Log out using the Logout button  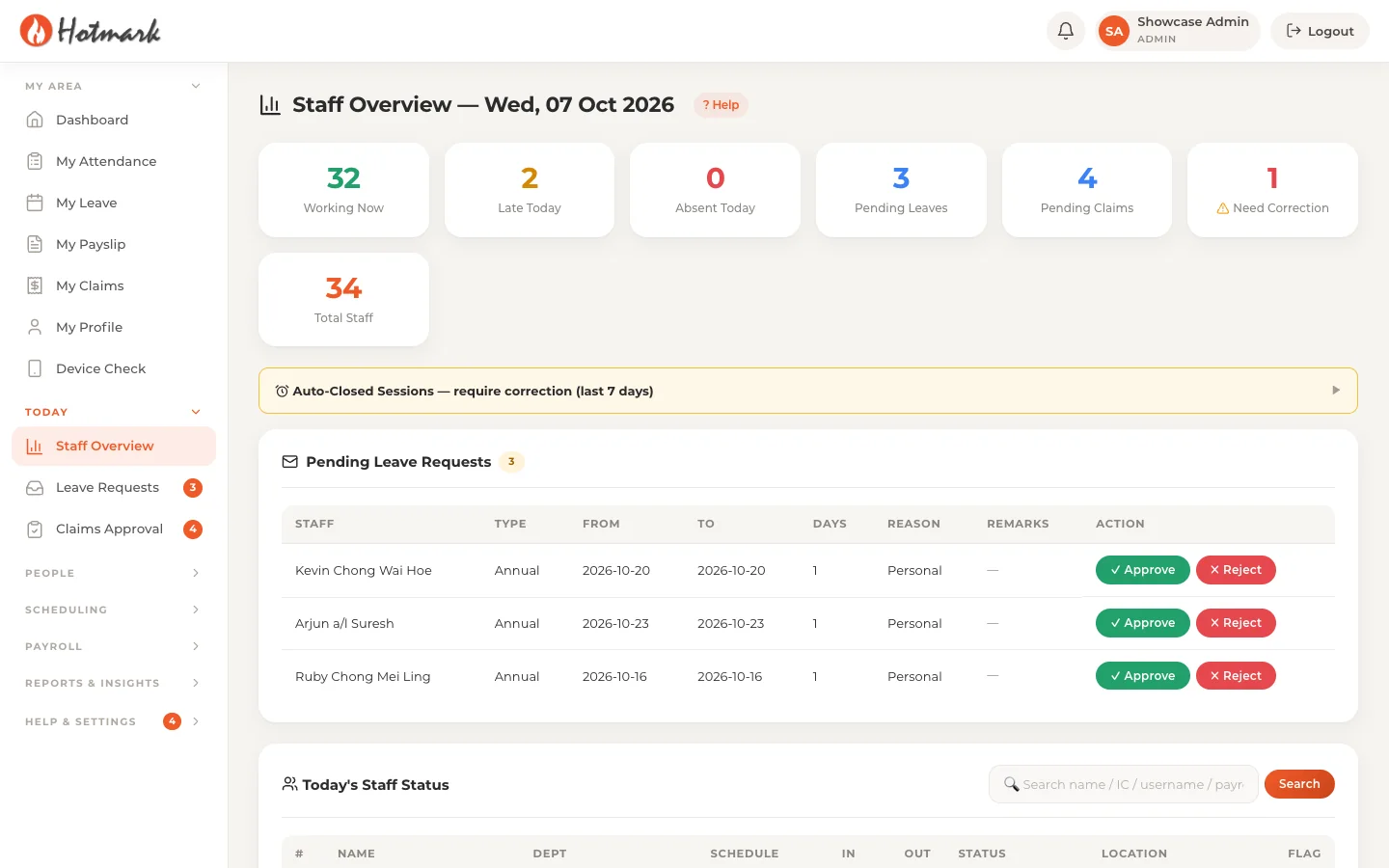[x=1320, y=31]
